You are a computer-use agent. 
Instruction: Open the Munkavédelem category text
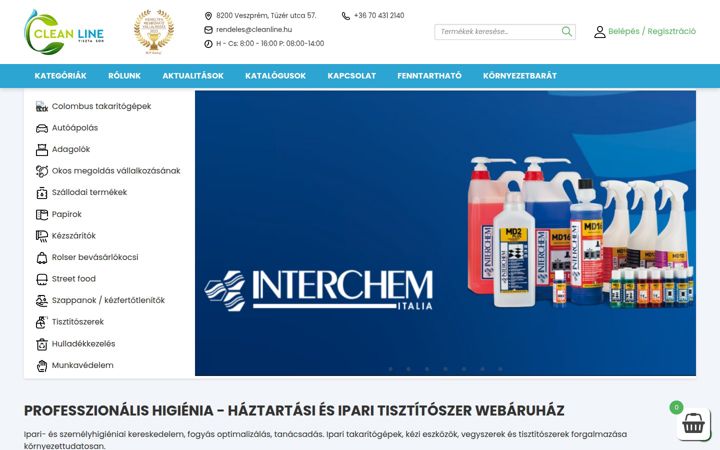[83, 365]
